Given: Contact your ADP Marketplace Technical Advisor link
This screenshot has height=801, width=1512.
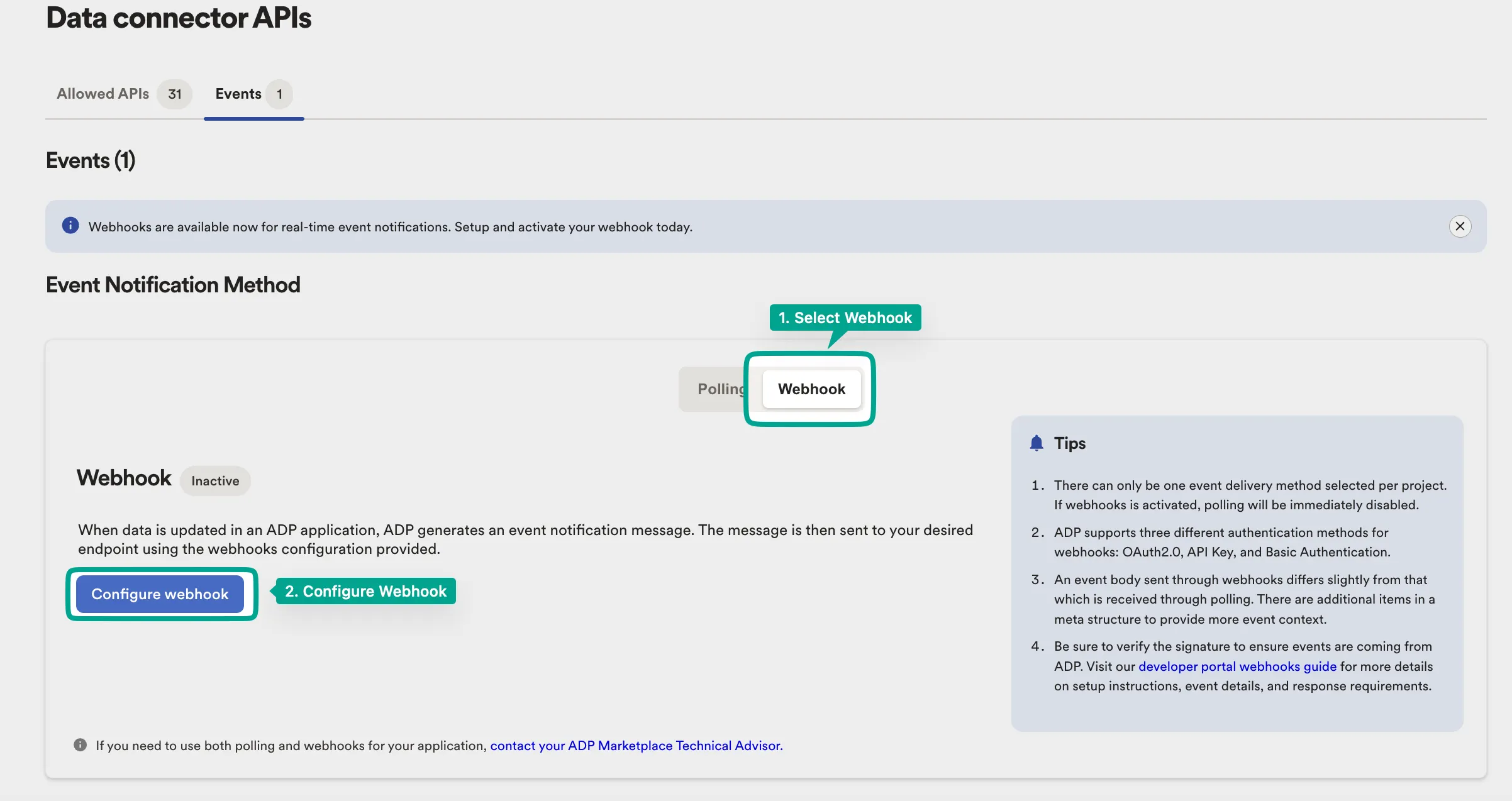Looking at the screenshot, I should (x=636, y=746).
